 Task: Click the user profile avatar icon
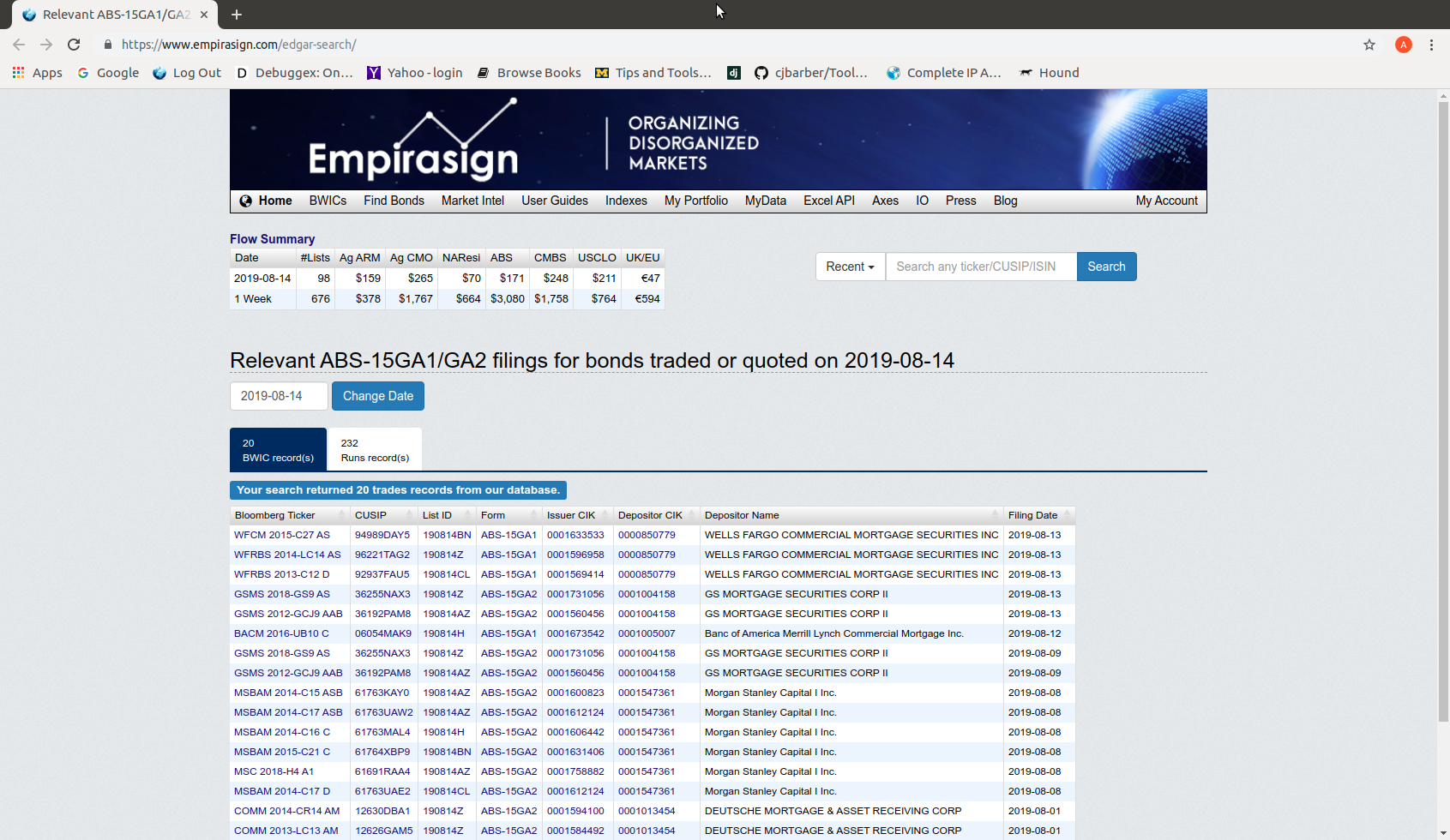coord(1404,45)
